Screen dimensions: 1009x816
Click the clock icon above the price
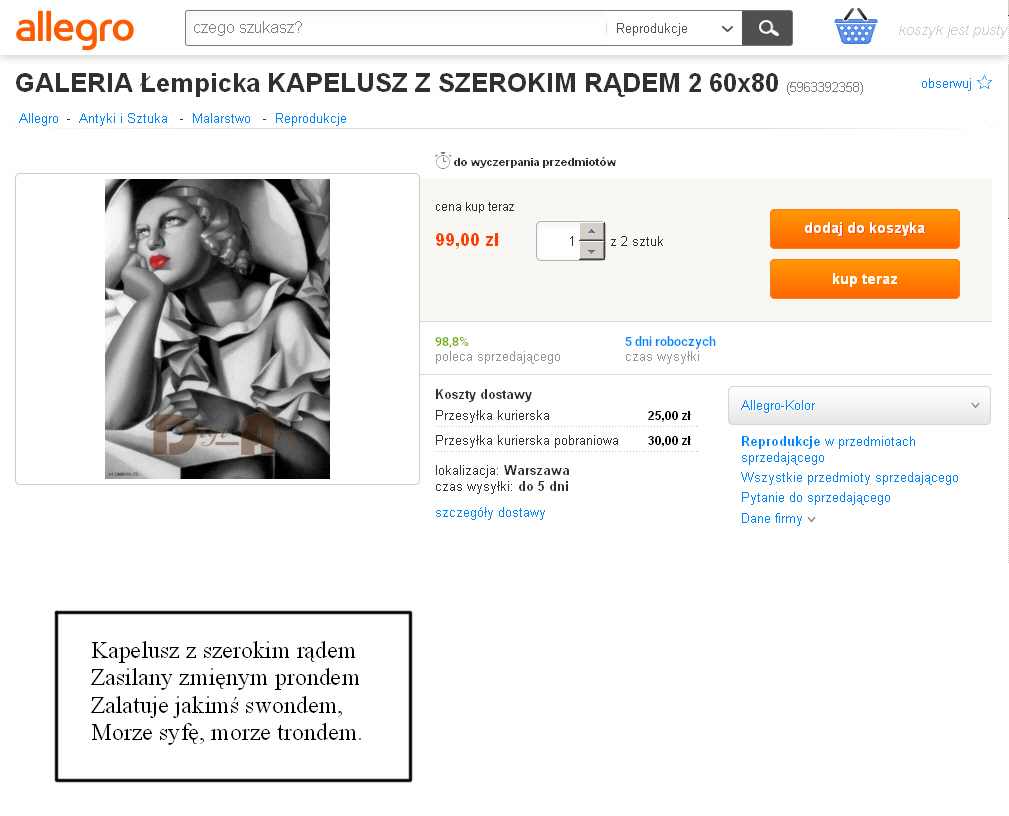click(x=443, y=161)
